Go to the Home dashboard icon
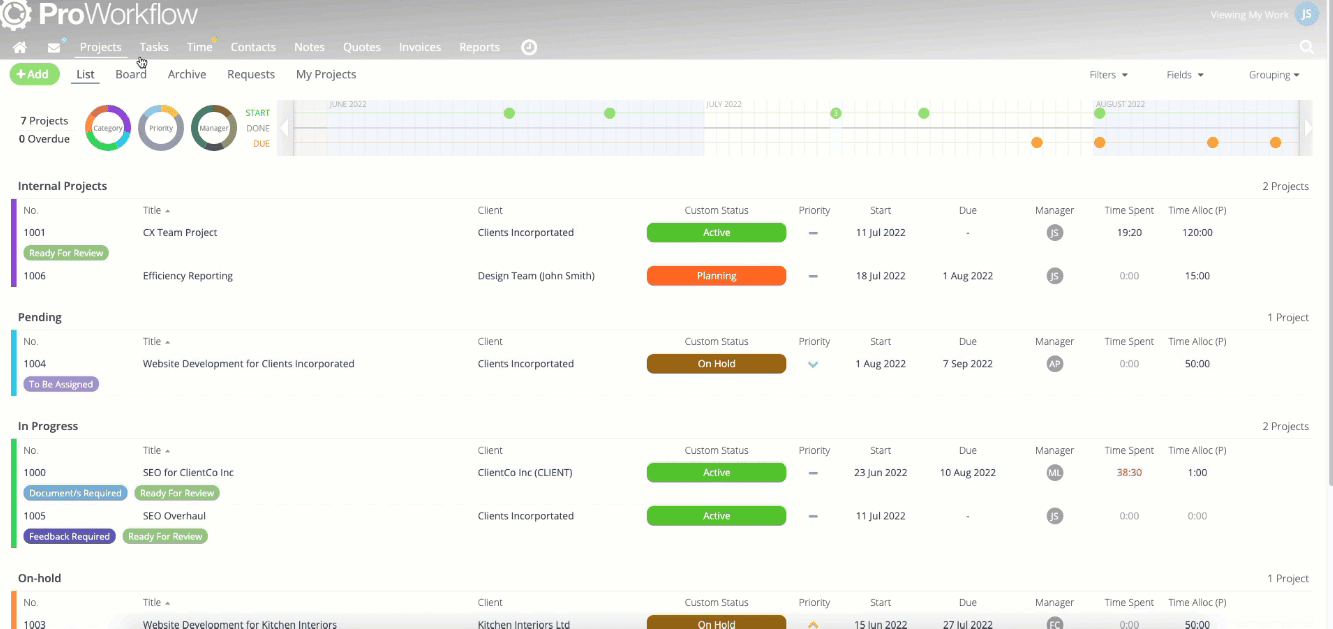1333x629 pixels. point(20,47)
